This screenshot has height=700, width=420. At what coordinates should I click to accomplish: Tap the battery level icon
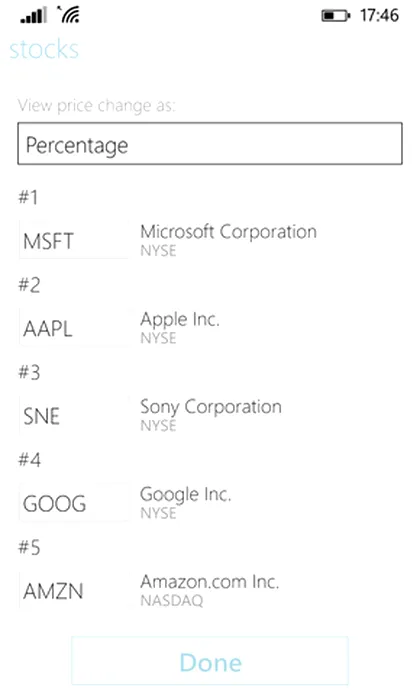coord(336,16)
